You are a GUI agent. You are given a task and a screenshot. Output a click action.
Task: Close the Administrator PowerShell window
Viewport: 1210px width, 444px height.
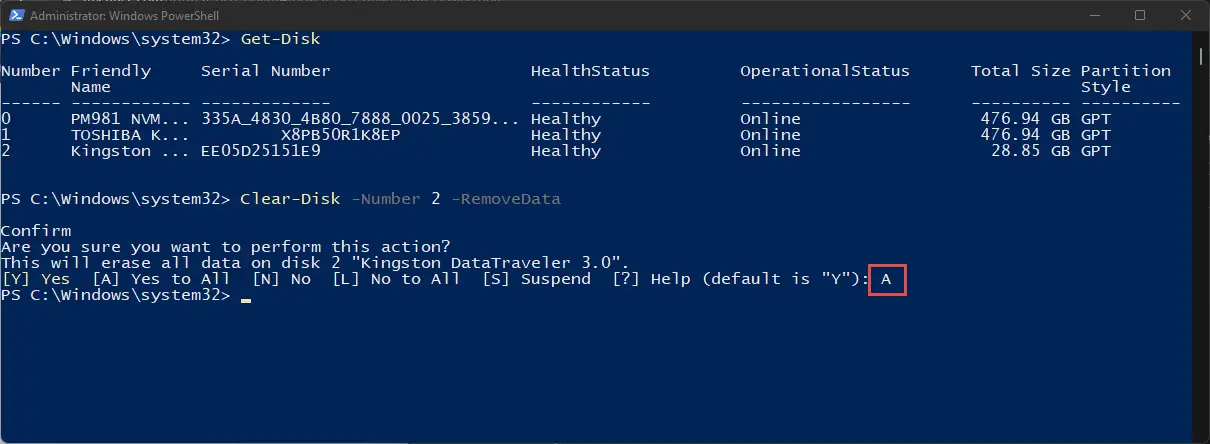pyautogui.click(x=1186, y=15)
